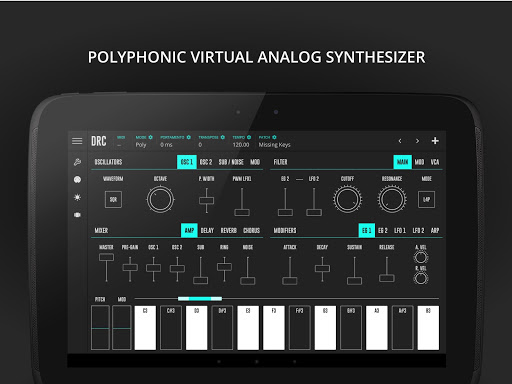Switch to the REVERB mixer tab
The height and width of the screenshot is (384, 512).
coord(229,230)
